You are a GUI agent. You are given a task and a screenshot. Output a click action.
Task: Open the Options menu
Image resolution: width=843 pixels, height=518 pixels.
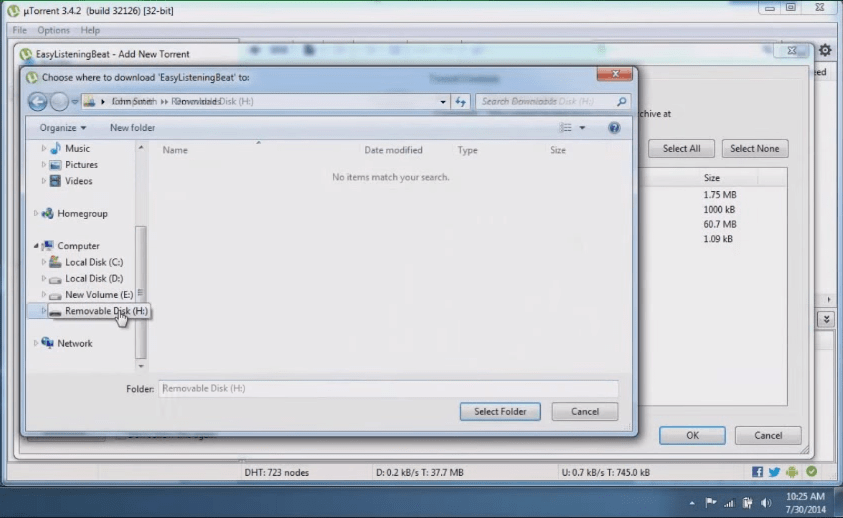pos(53,30)
